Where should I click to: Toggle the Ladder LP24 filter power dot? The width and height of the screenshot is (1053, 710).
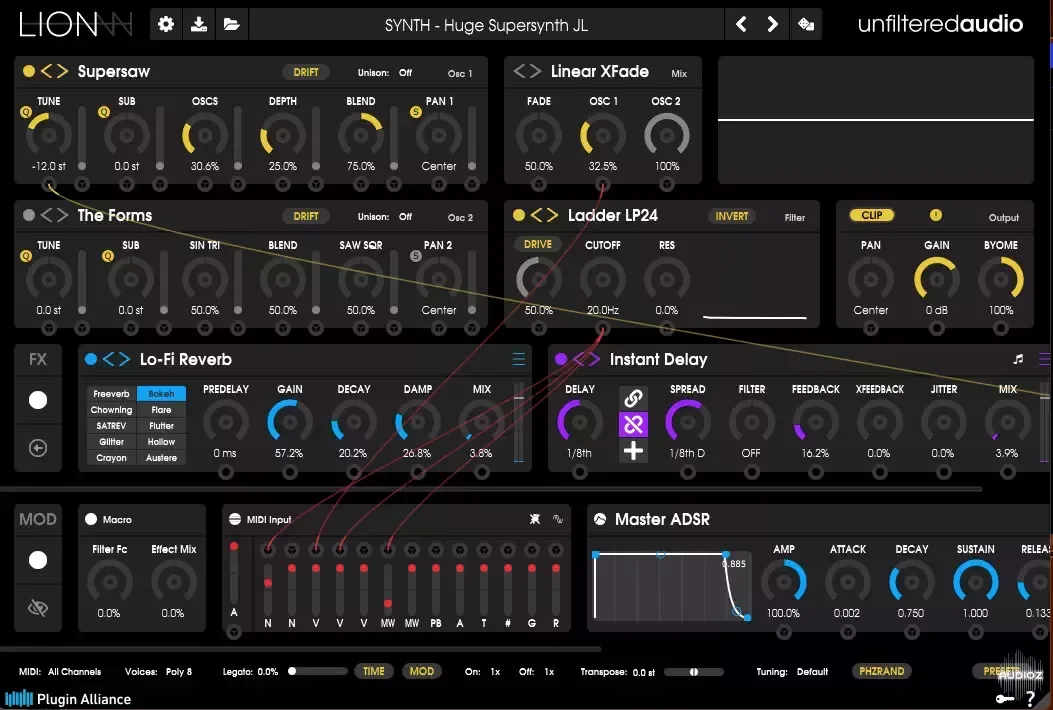[518, 215]
